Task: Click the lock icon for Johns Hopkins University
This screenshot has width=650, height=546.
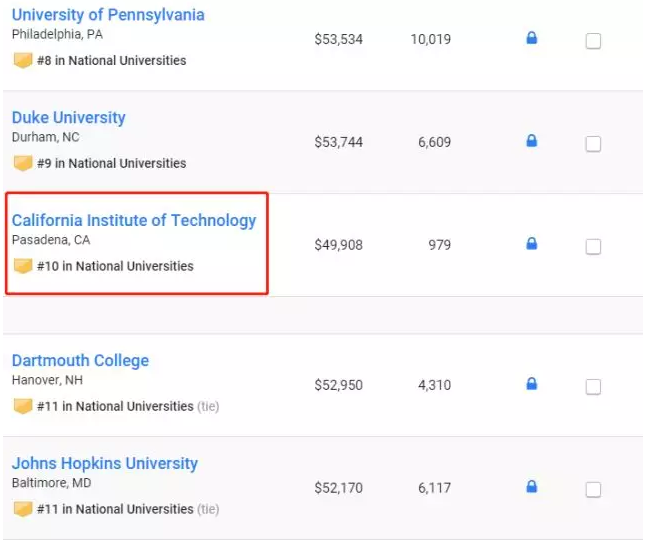Action: [x=532, y=487]
